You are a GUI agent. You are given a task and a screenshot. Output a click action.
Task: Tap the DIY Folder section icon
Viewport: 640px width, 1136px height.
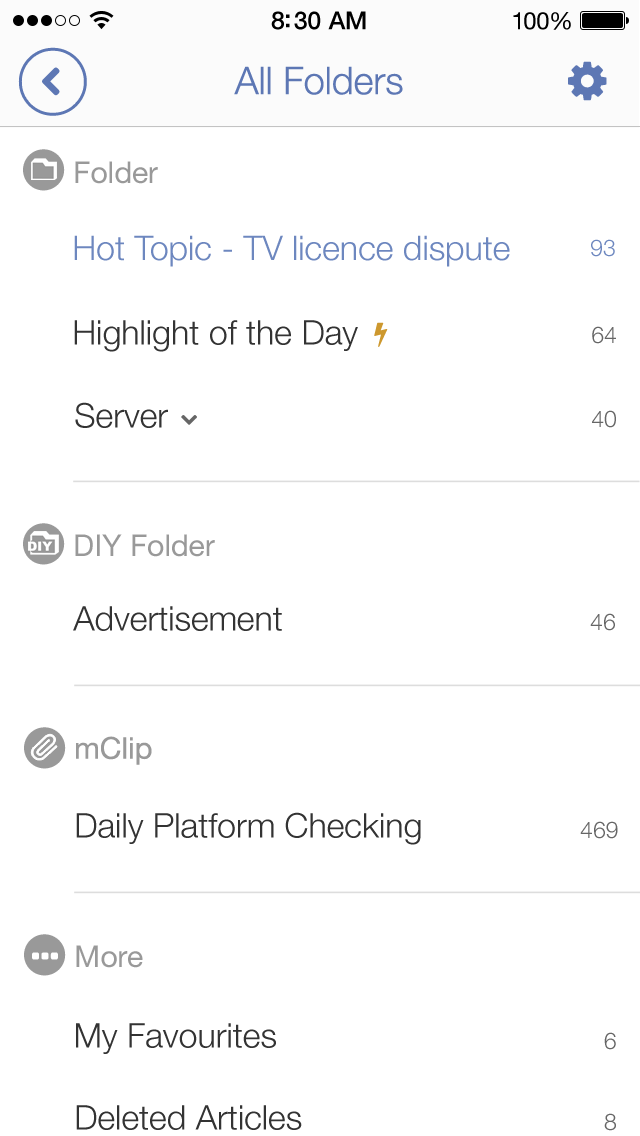coord(43,545)
